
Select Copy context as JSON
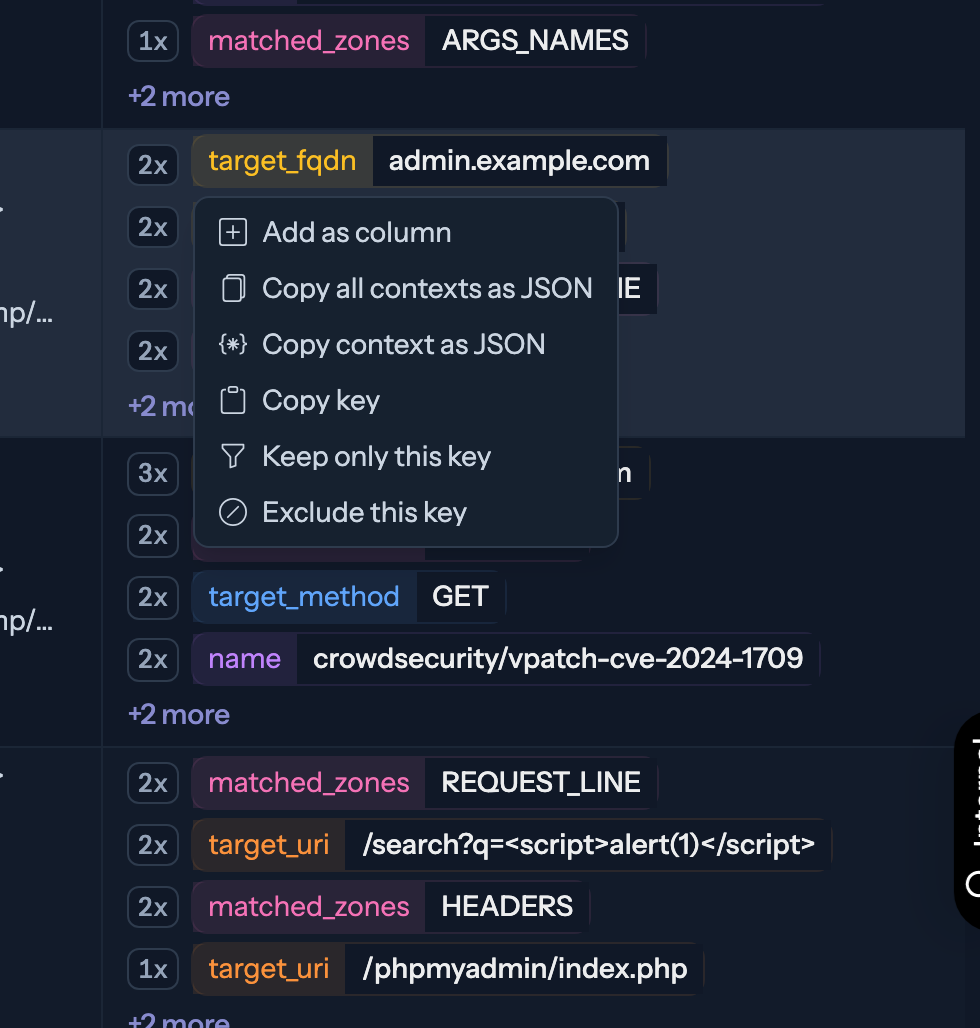[x=406, y=344]
